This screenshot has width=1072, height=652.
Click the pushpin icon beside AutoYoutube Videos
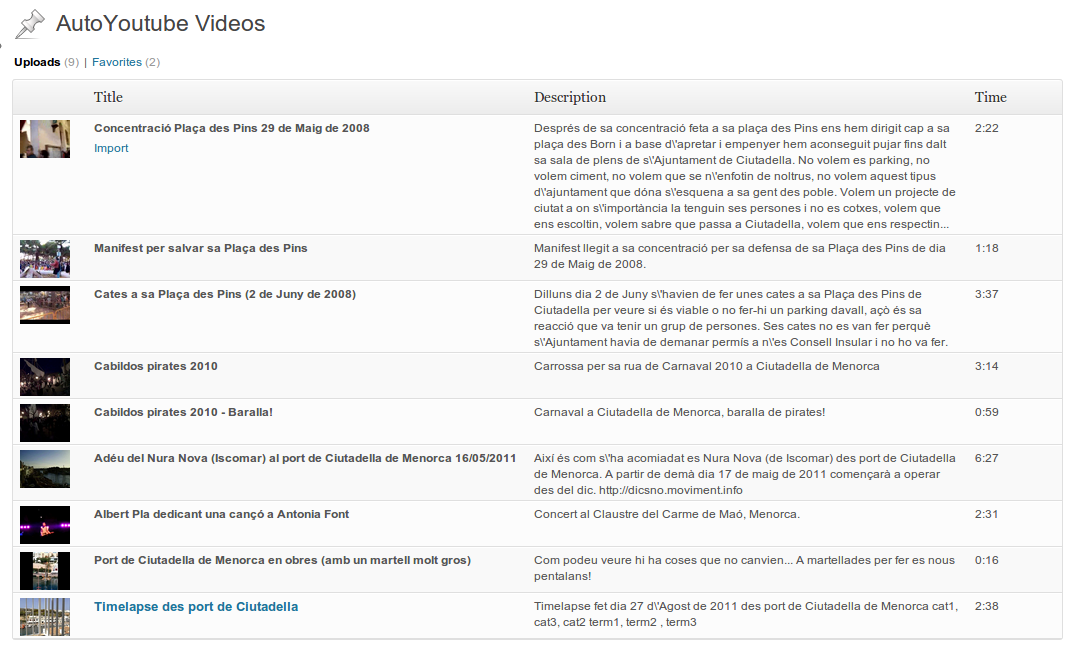click(30, 24)
